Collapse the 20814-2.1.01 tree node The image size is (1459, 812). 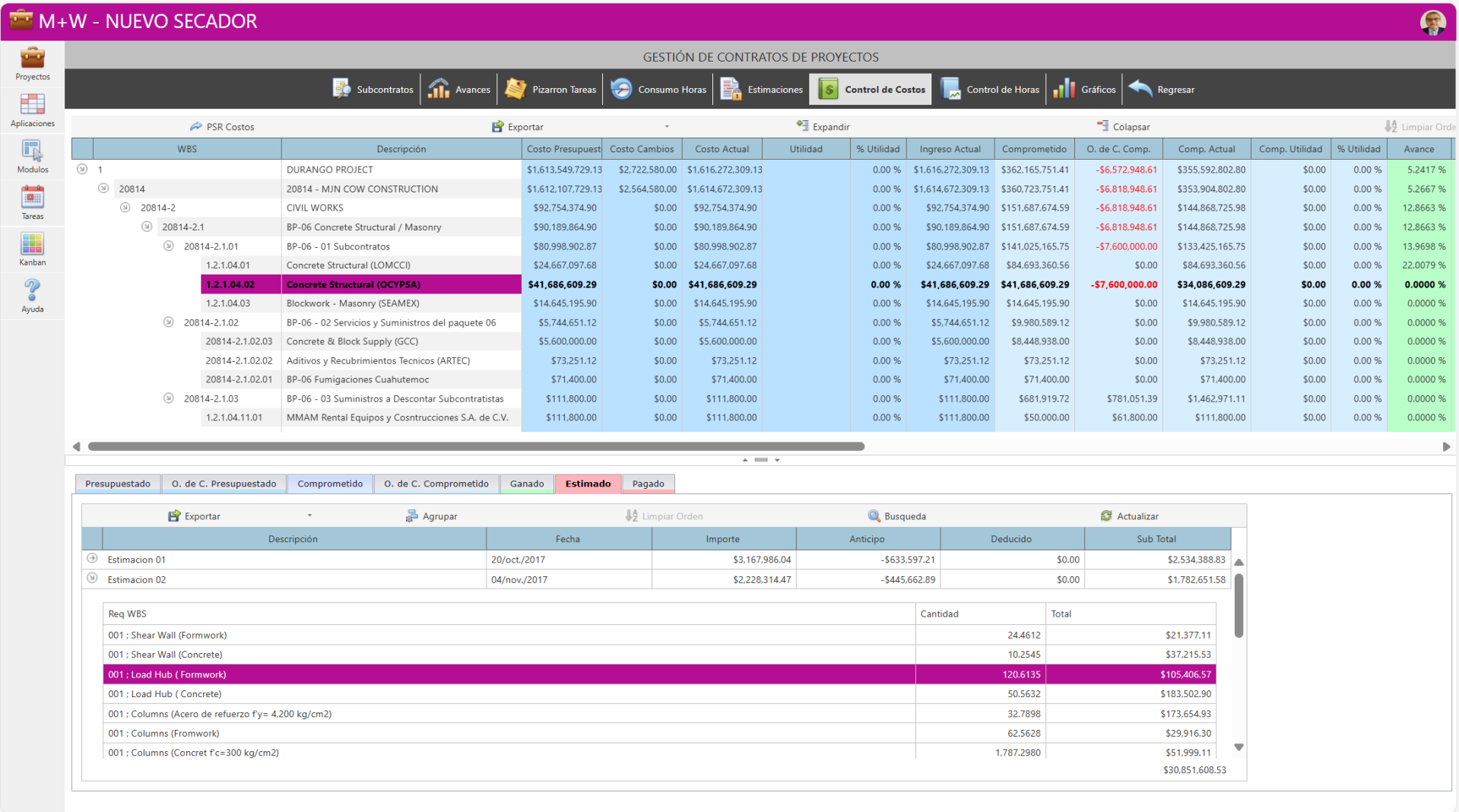tap(169, 246)
